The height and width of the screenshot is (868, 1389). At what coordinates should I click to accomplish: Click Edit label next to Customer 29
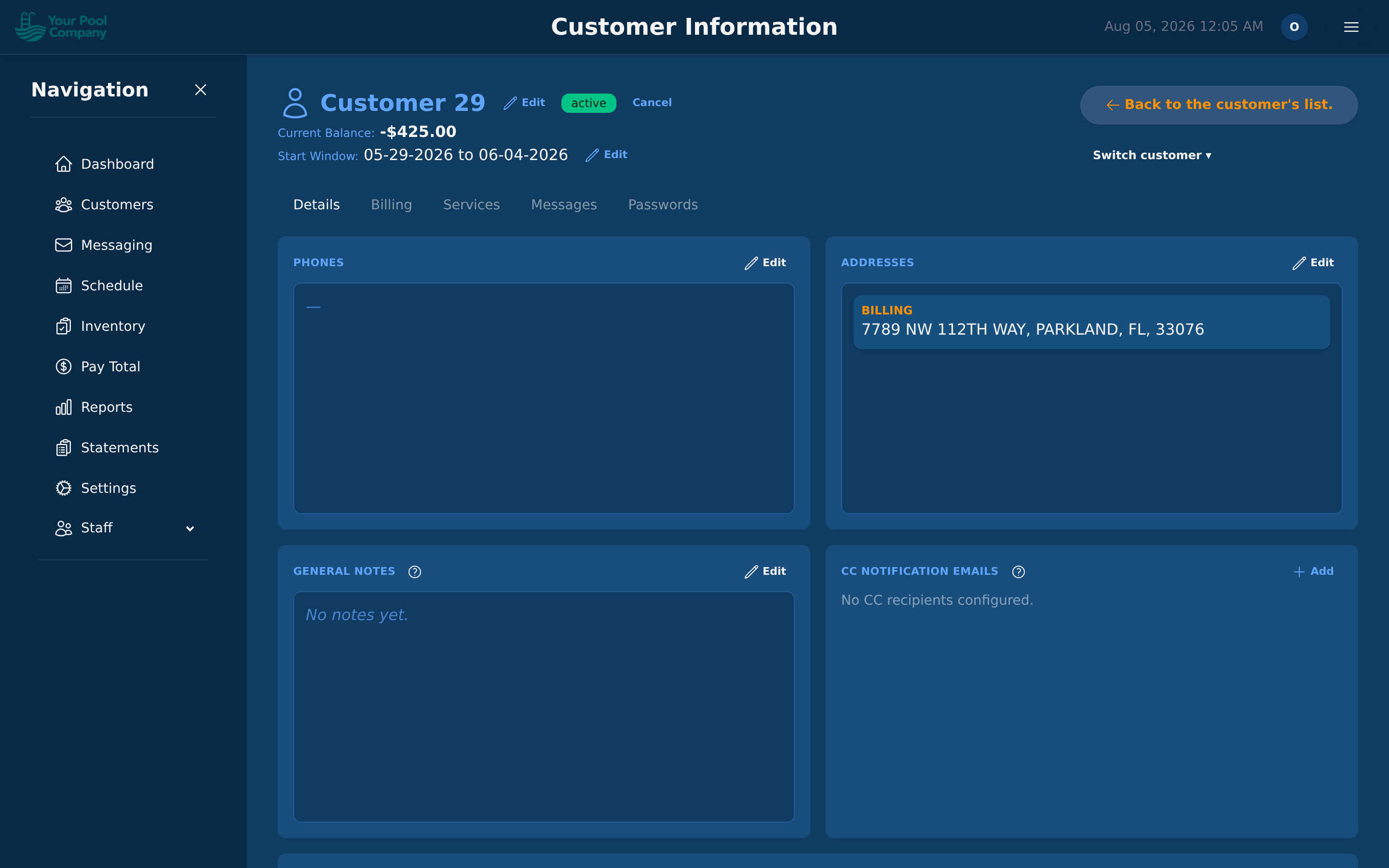pyautogui.click(x=533, y=103)
